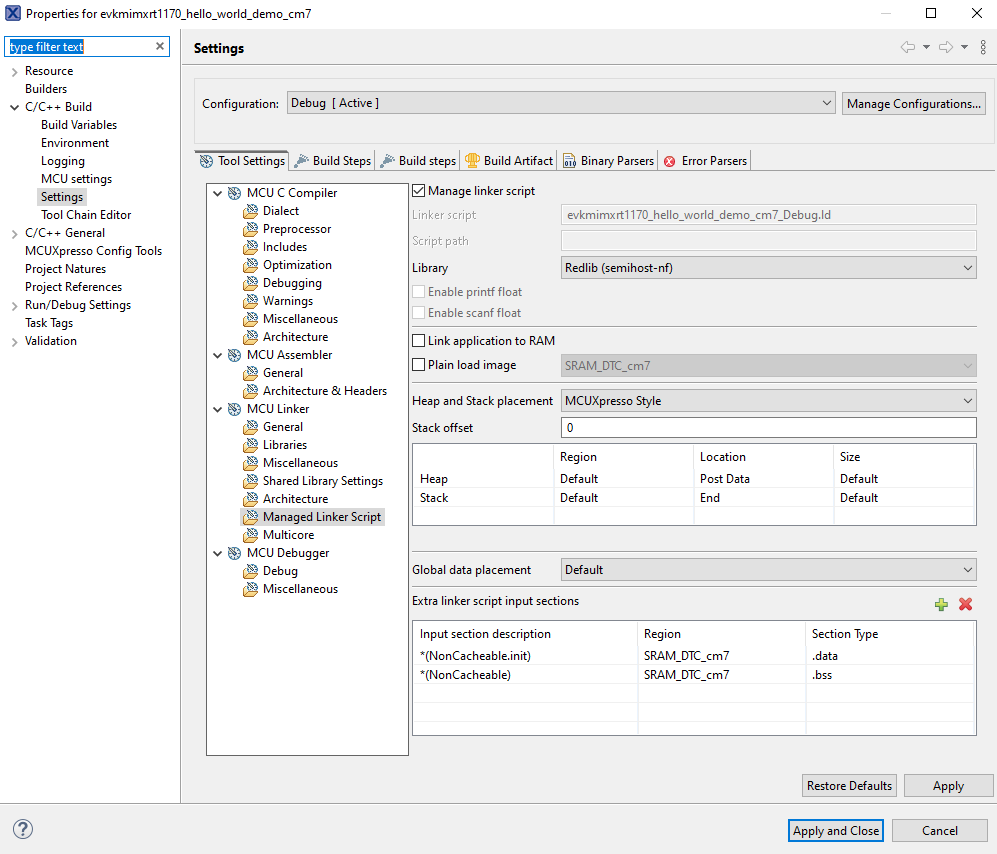Enable Link application to RAM
Viewport: 997px width, 854px height.
417,340
